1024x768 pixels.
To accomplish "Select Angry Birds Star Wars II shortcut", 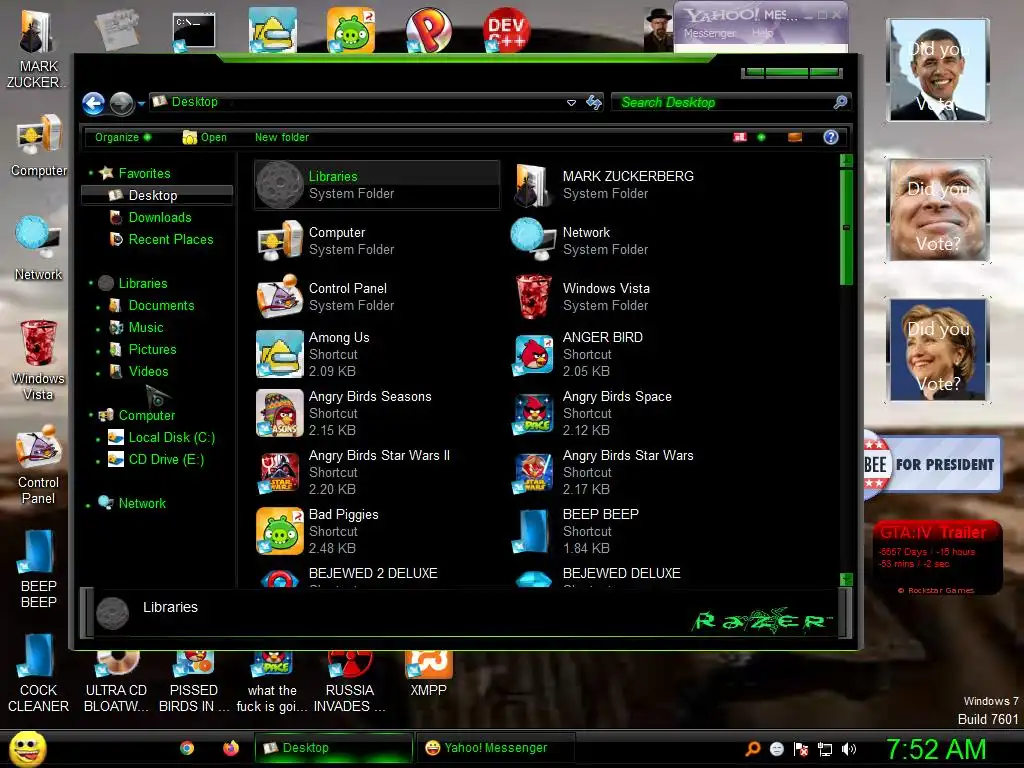I will (x=377, y=472).
